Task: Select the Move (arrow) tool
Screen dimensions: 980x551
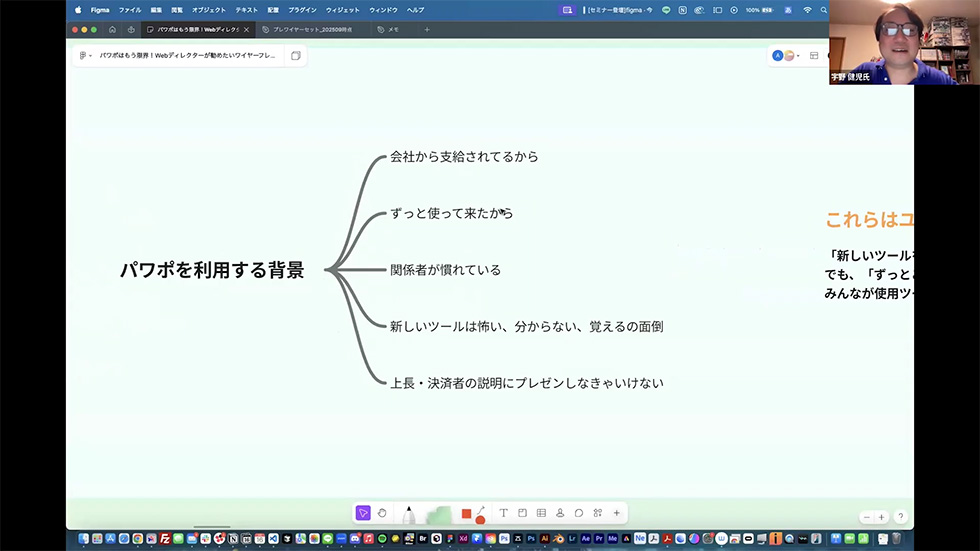Action: point(363,513)
